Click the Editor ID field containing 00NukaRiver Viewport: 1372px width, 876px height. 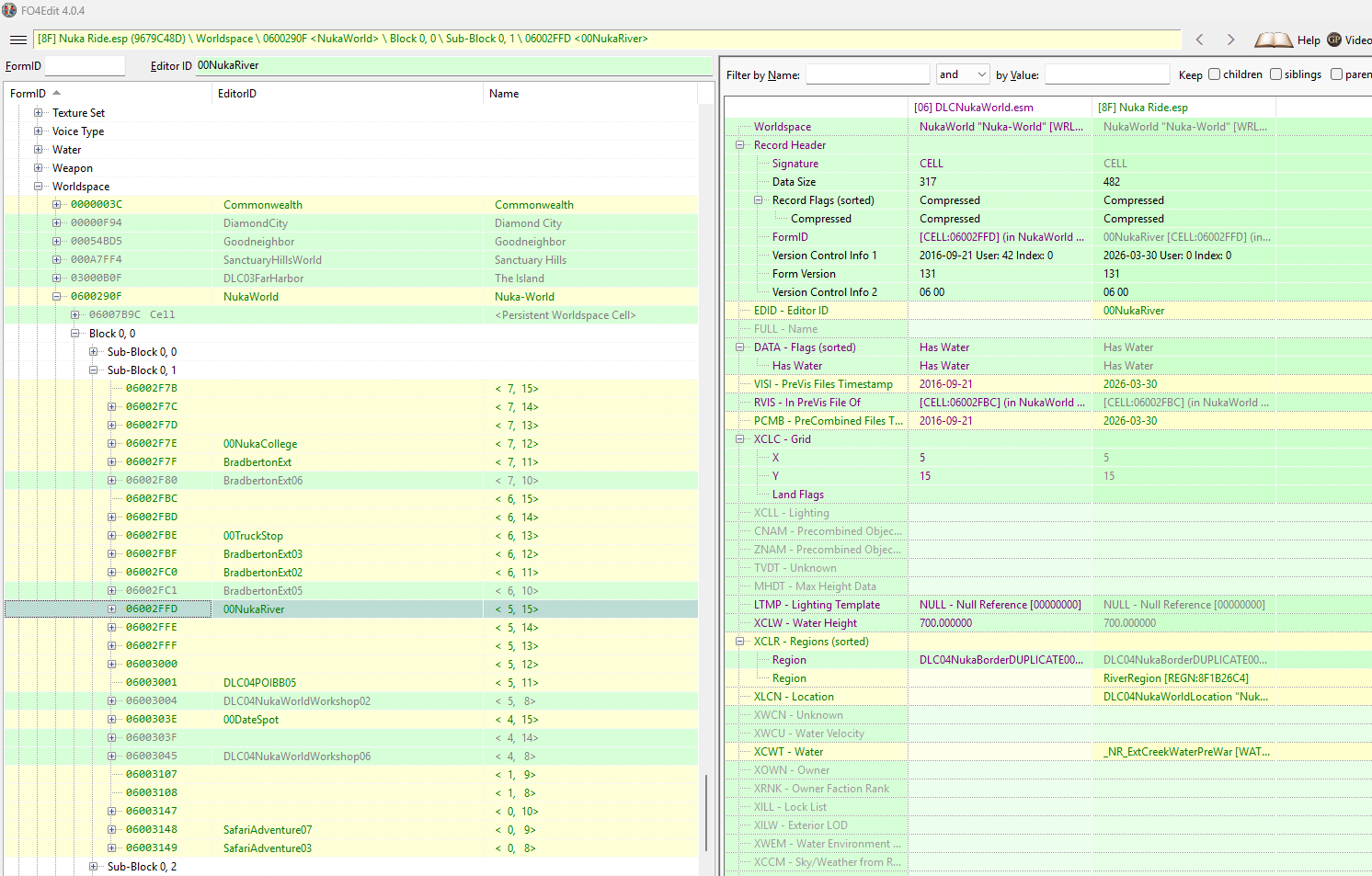[x=454, y=66]
